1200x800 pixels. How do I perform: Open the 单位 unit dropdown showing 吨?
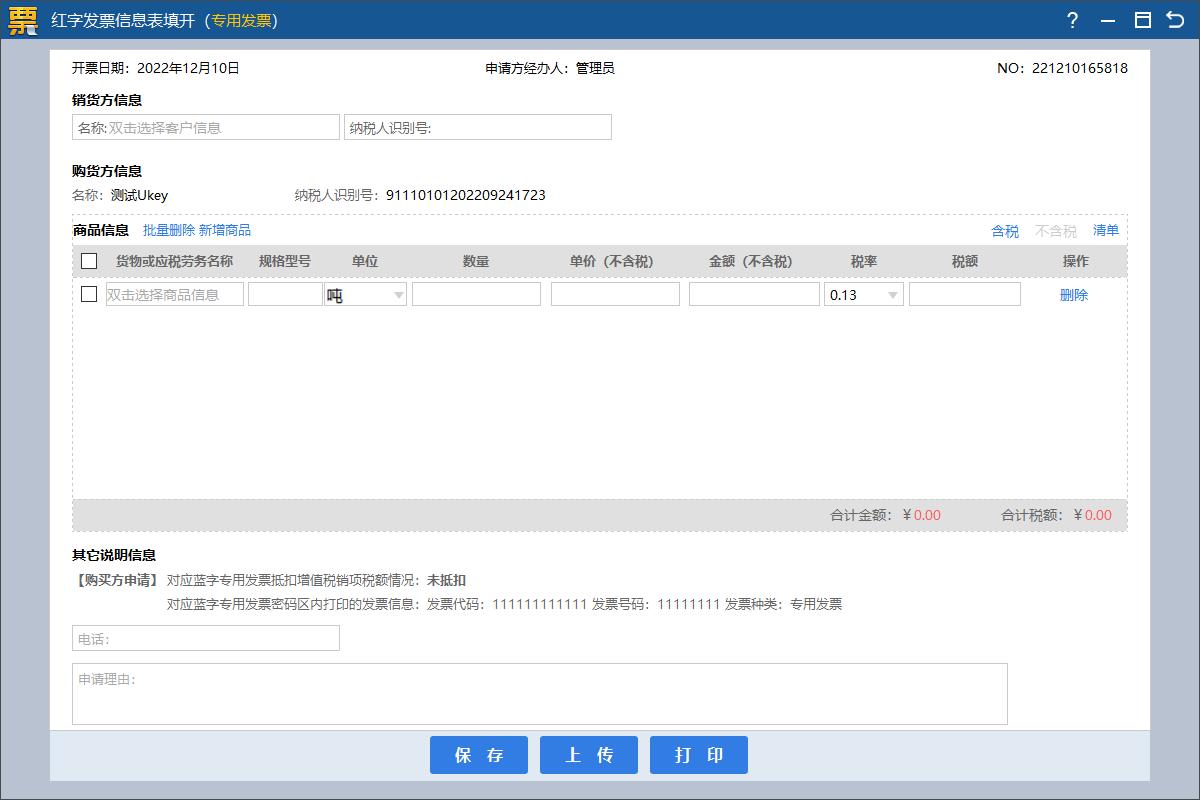tap(398, 293)
